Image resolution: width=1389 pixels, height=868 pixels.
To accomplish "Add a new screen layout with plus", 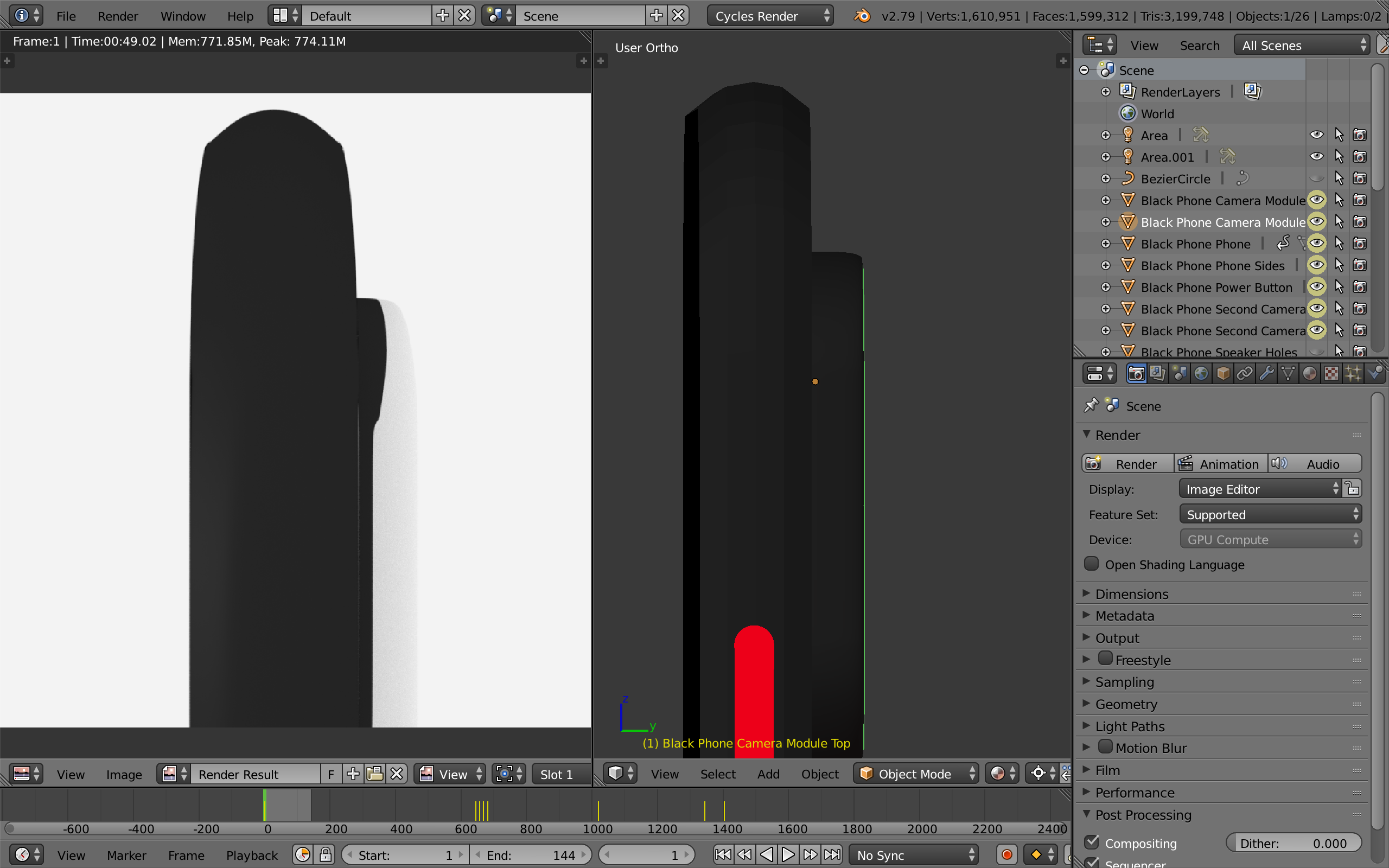I will (443, 16).
